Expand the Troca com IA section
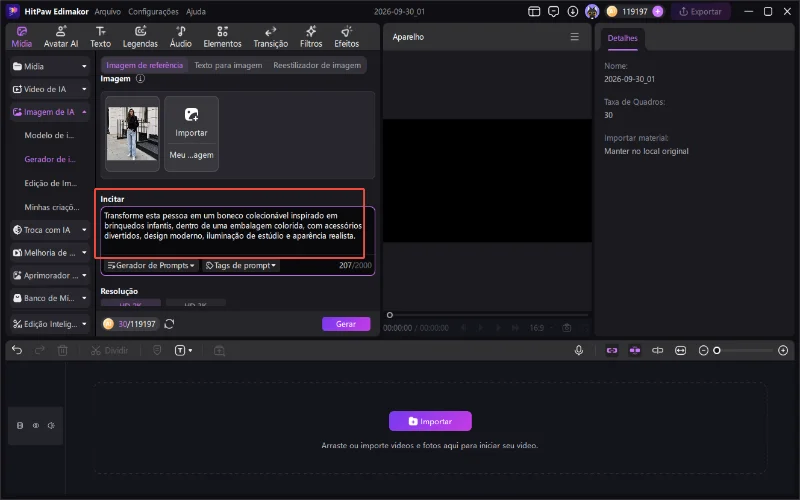This screenshot has height=500, width=800. point(49,230)
